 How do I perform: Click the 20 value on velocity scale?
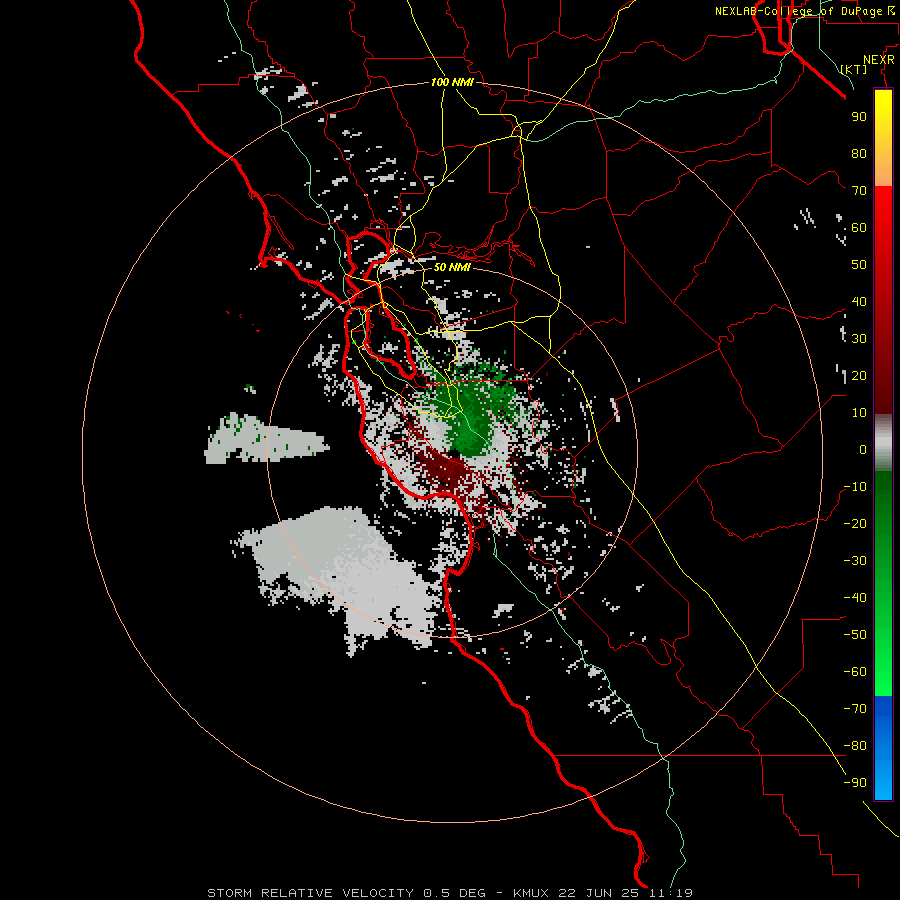coord(859,375)
